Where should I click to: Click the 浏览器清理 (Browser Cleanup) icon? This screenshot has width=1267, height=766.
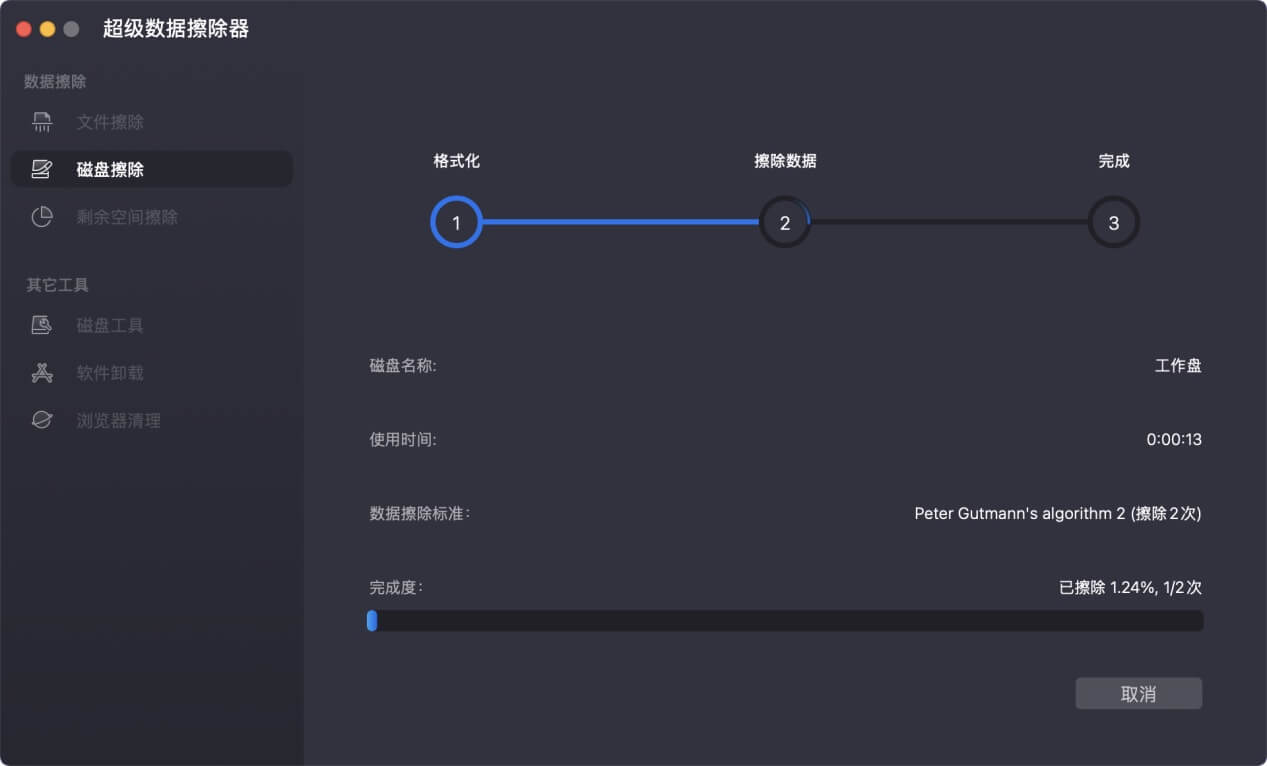(42, 420)
